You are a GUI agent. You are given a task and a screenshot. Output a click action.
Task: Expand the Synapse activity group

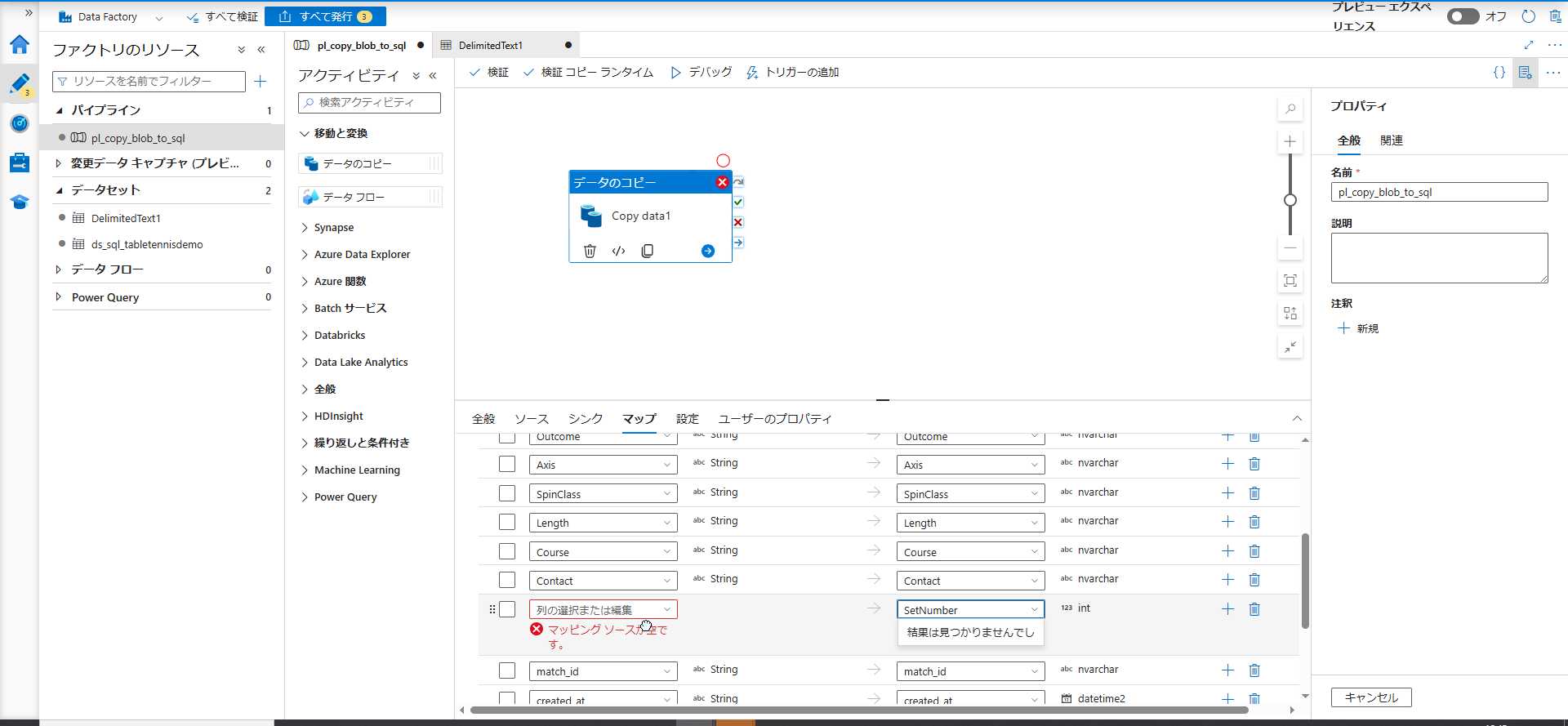click(x=333, y=228)
